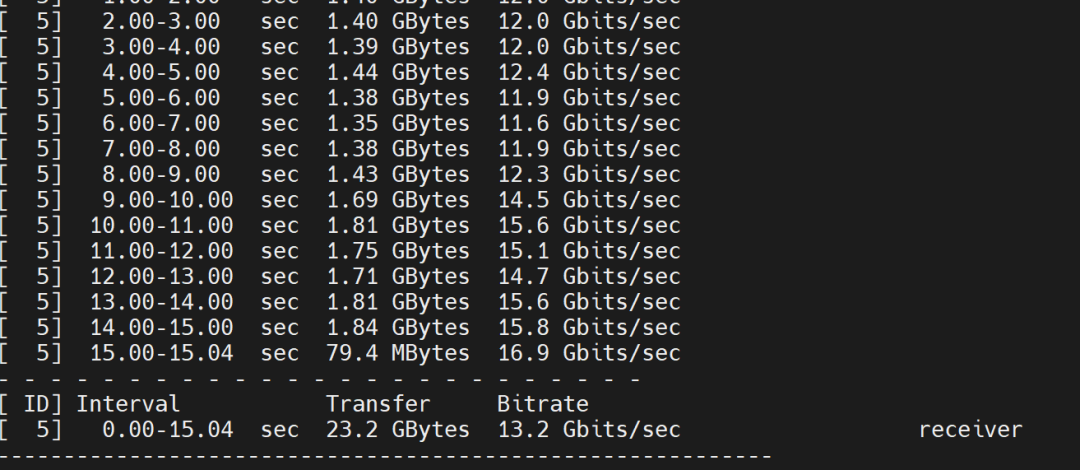Click the 0.00-15.04 summary interval
The height and width of the screenshot is (470, 1080).
click(168, 429)
